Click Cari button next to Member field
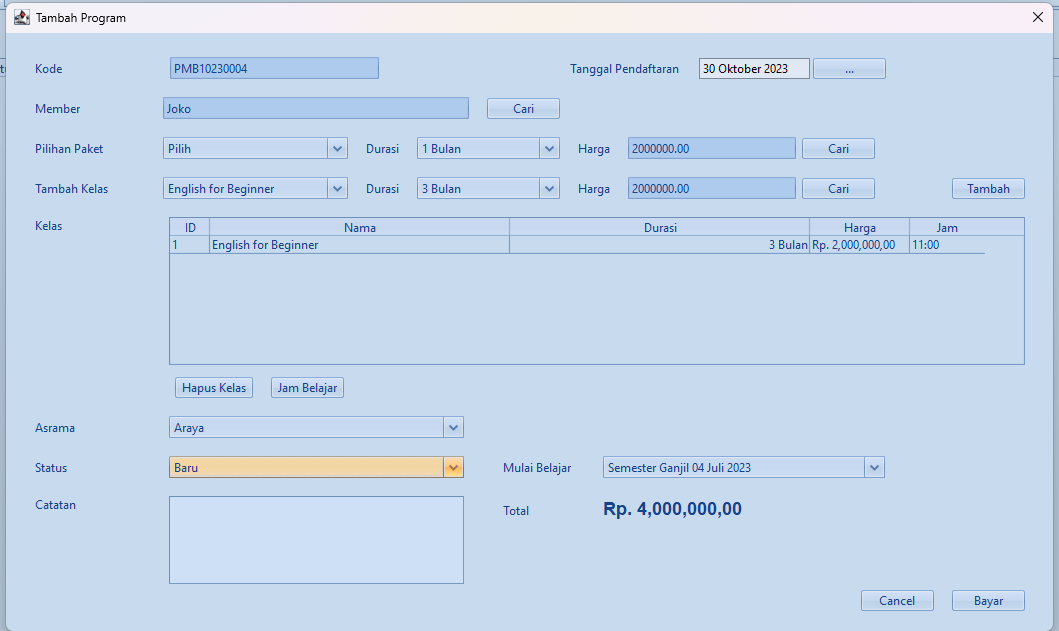 [x=523, y=108]
